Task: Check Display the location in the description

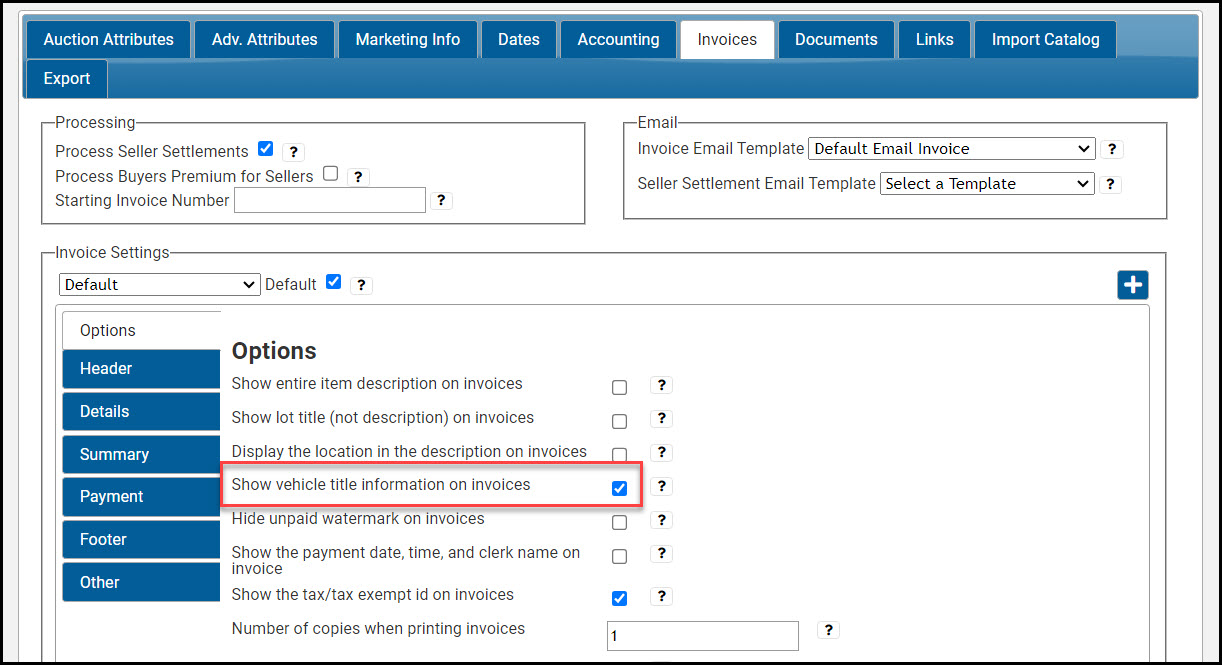Action: pos(620,455)
